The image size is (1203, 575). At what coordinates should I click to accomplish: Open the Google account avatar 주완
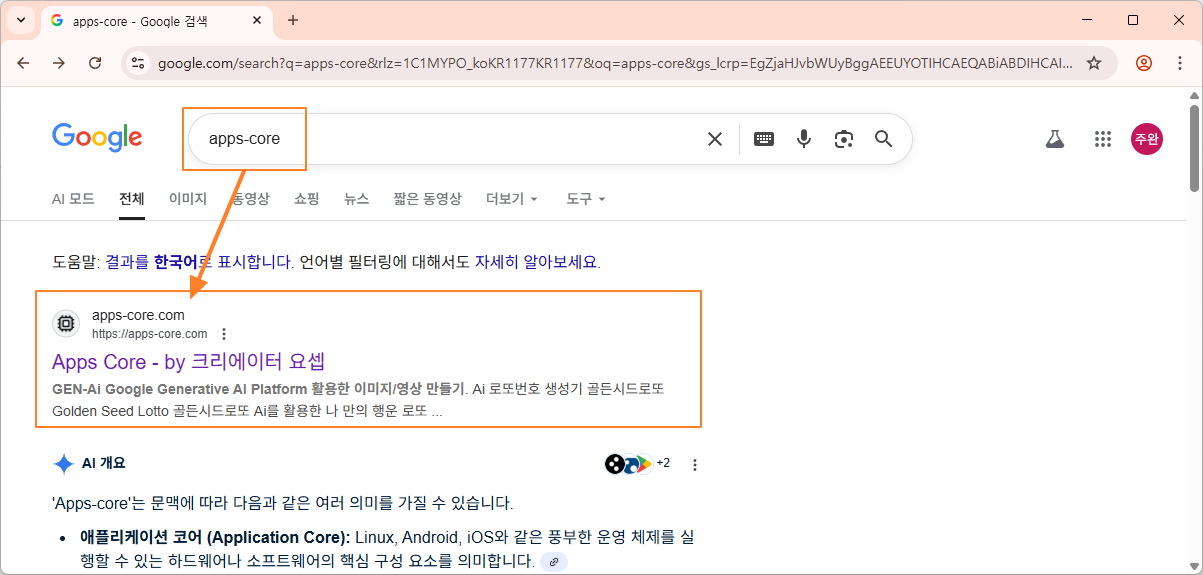coord(1147,139)
